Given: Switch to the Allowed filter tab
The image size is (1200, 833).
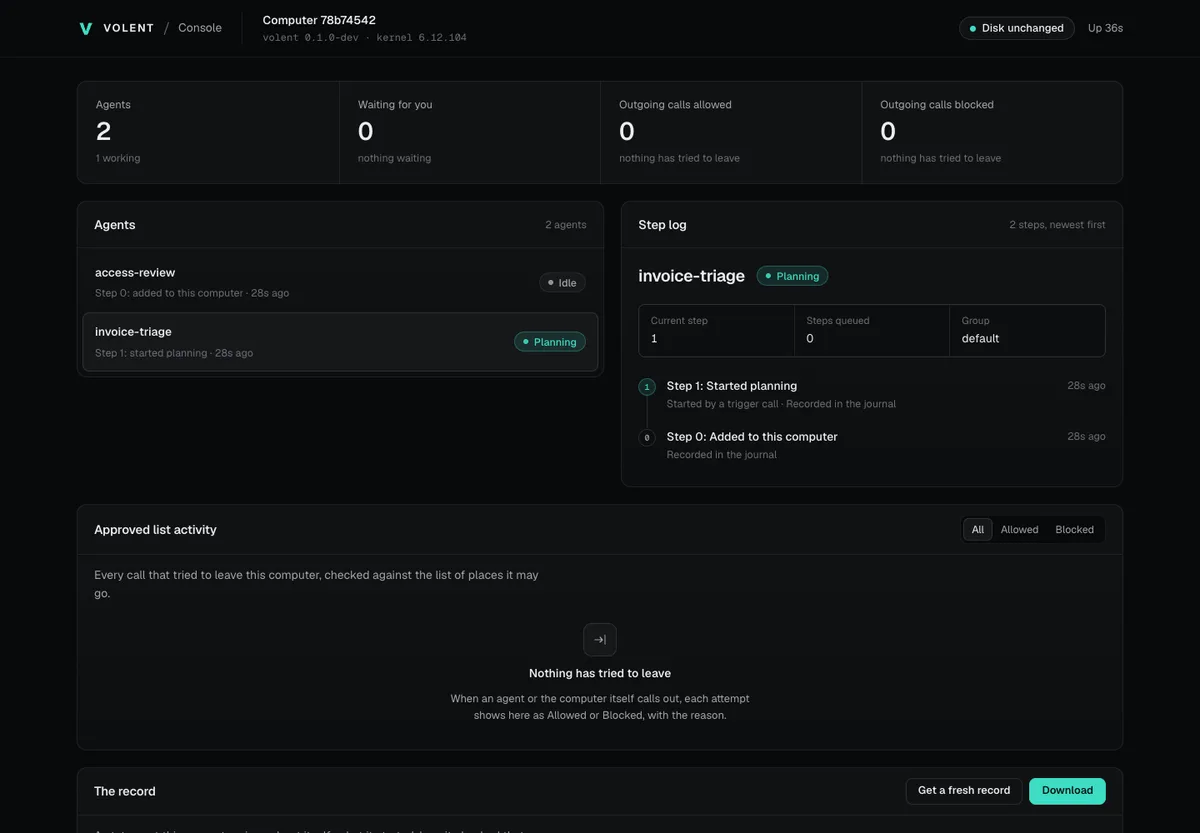Looking at the screenshot, I should 1019,530.
